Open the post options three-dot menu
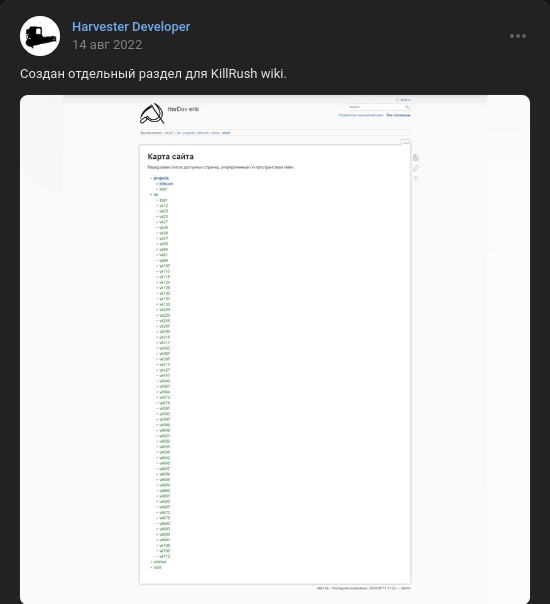This screenshot has width=550, height=604. [518, 36]
